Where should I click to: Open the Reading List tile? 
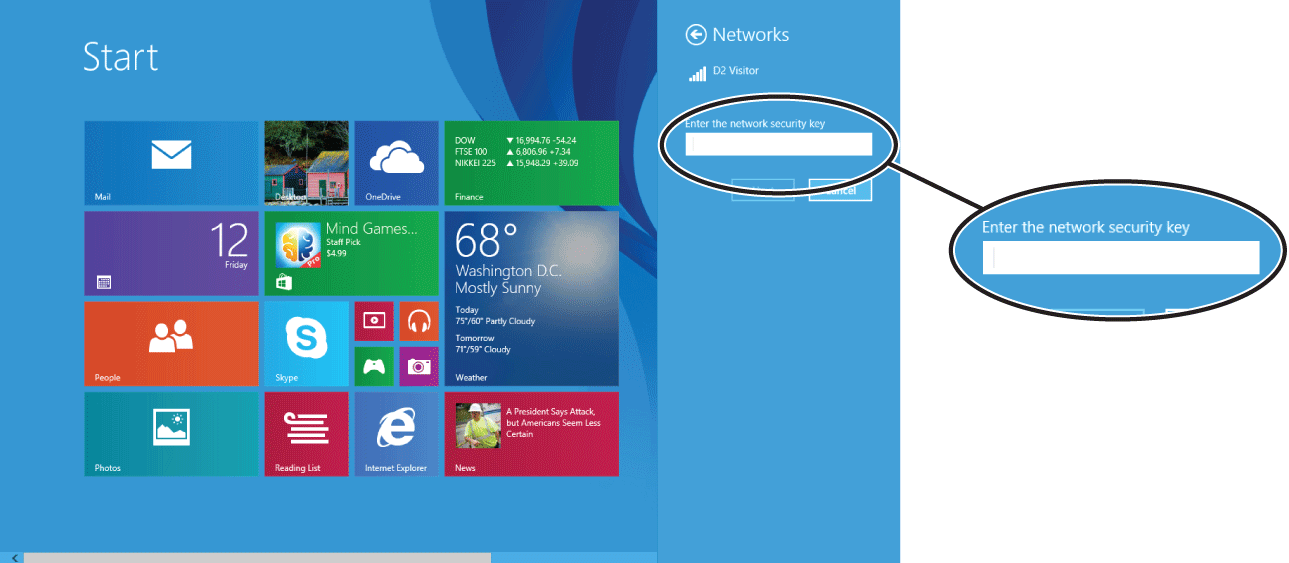tap(306, 433)
